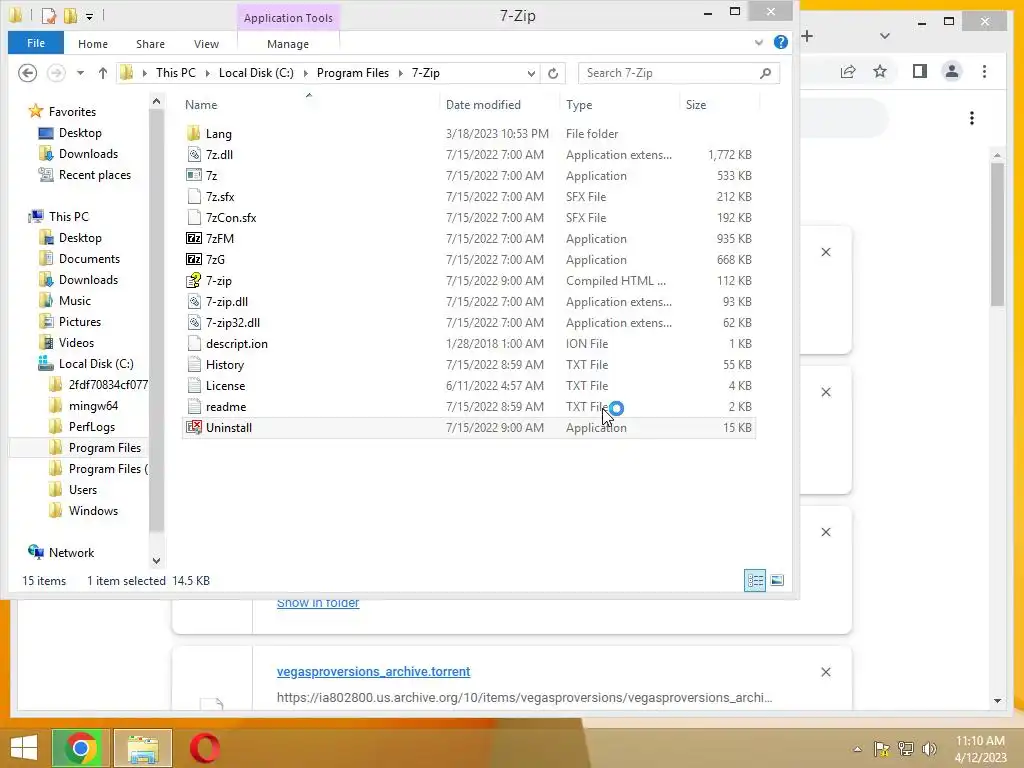The width and height of the screenshot is (1024, 768).
Task: Show hidden tray icons arrow
Action: coord(857,749)
